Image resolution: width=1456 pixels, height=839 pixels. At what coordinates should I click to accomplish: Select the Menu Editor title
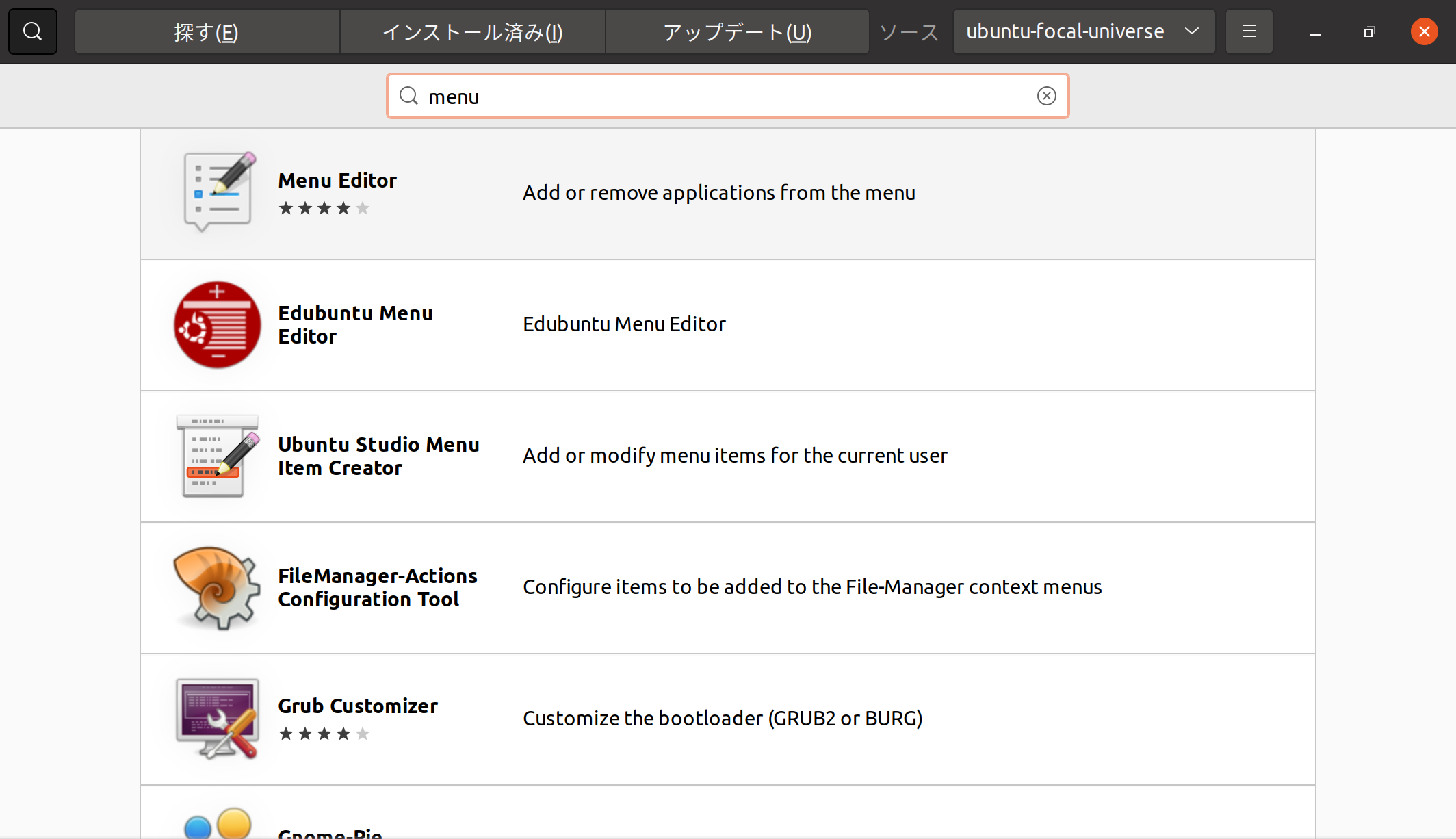coord(337,180)
